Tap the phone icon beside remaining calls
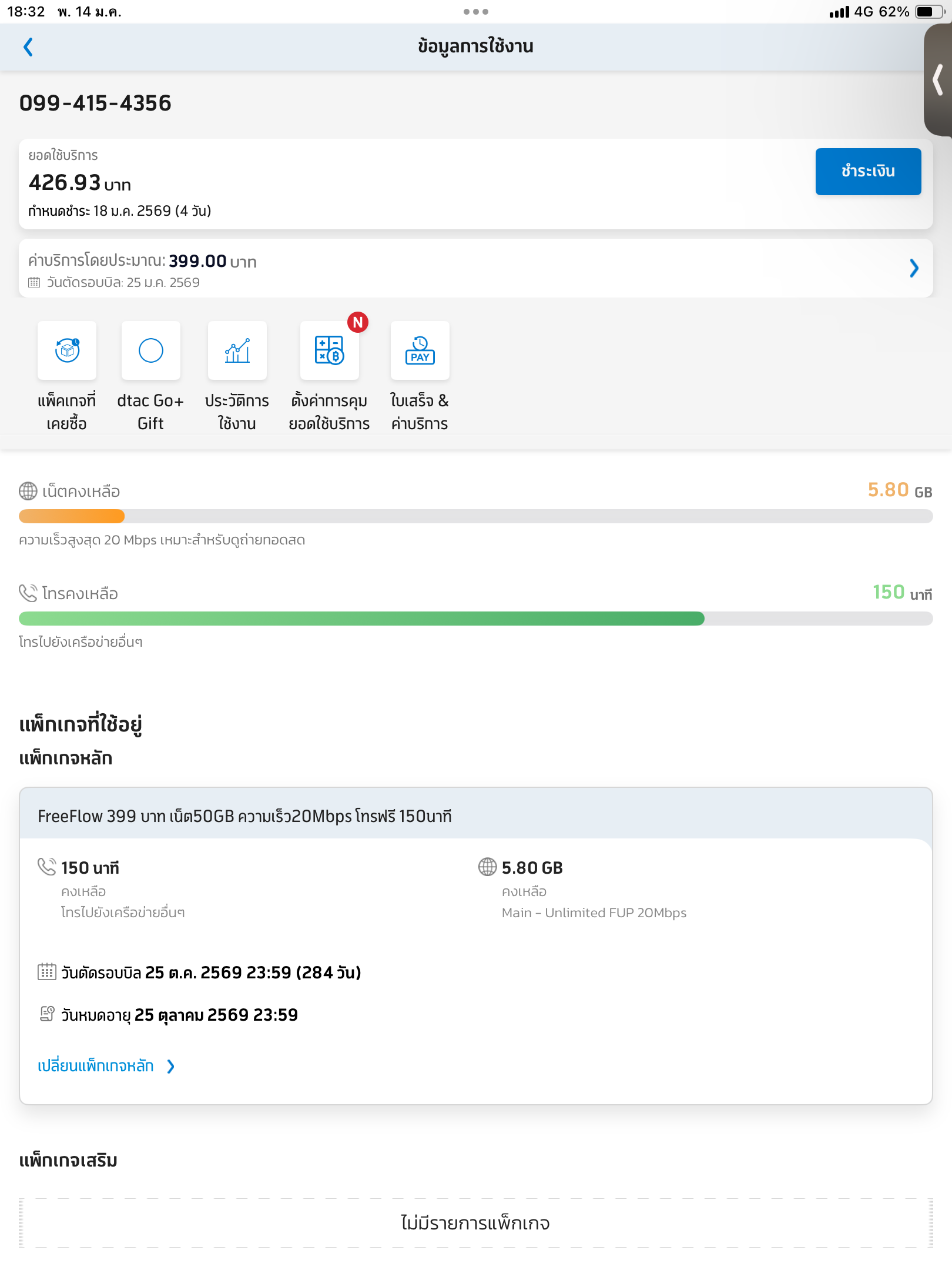952x1270 pixels. coord(28,593)
